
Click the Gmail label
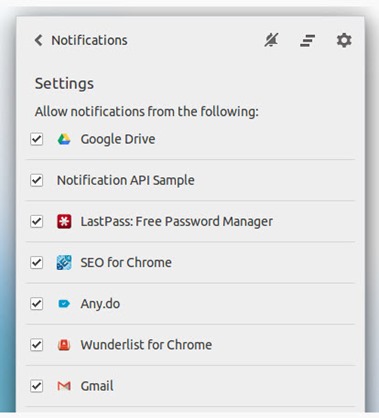point(97,386)
